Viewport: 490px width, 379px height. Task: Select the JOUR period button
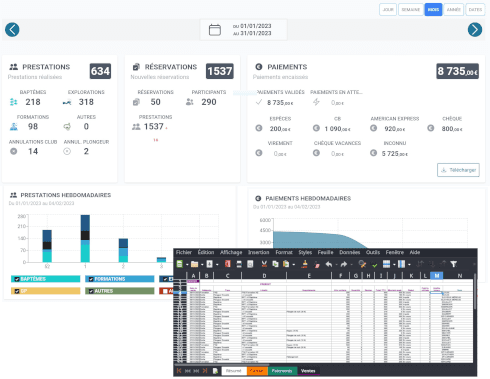388,10
